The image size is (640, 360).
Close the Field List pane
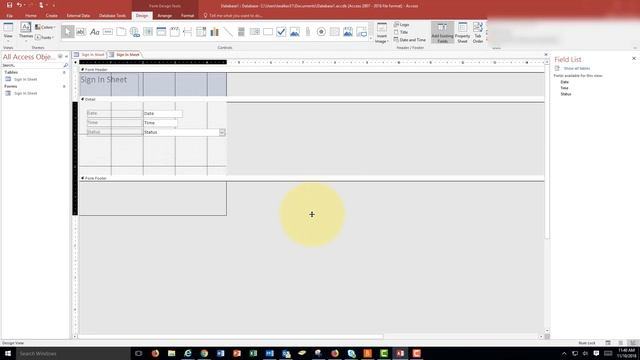point(634,59)
